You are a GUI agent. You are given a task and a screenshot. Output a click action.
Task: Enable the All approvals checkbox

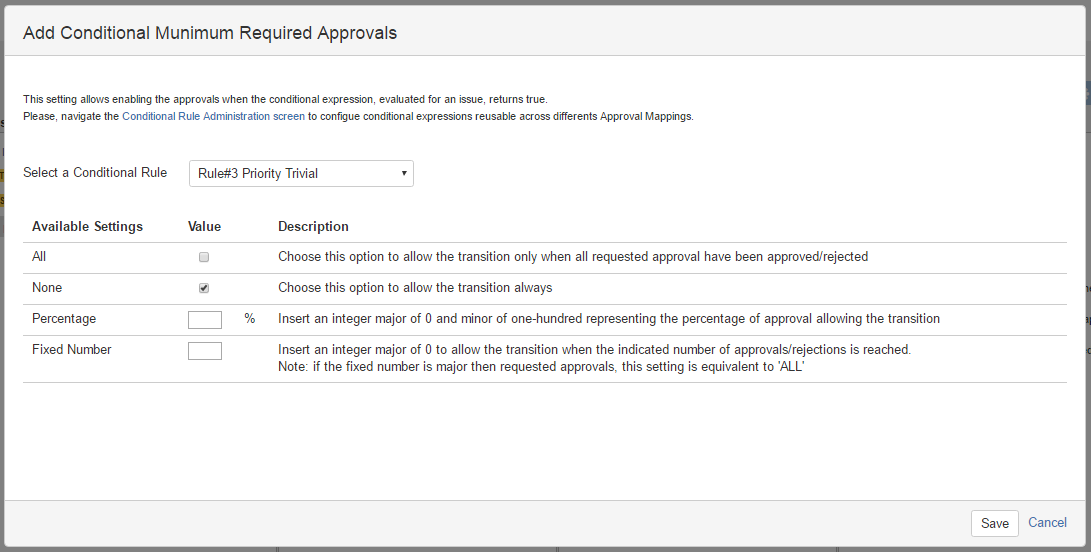coord(204,257)
